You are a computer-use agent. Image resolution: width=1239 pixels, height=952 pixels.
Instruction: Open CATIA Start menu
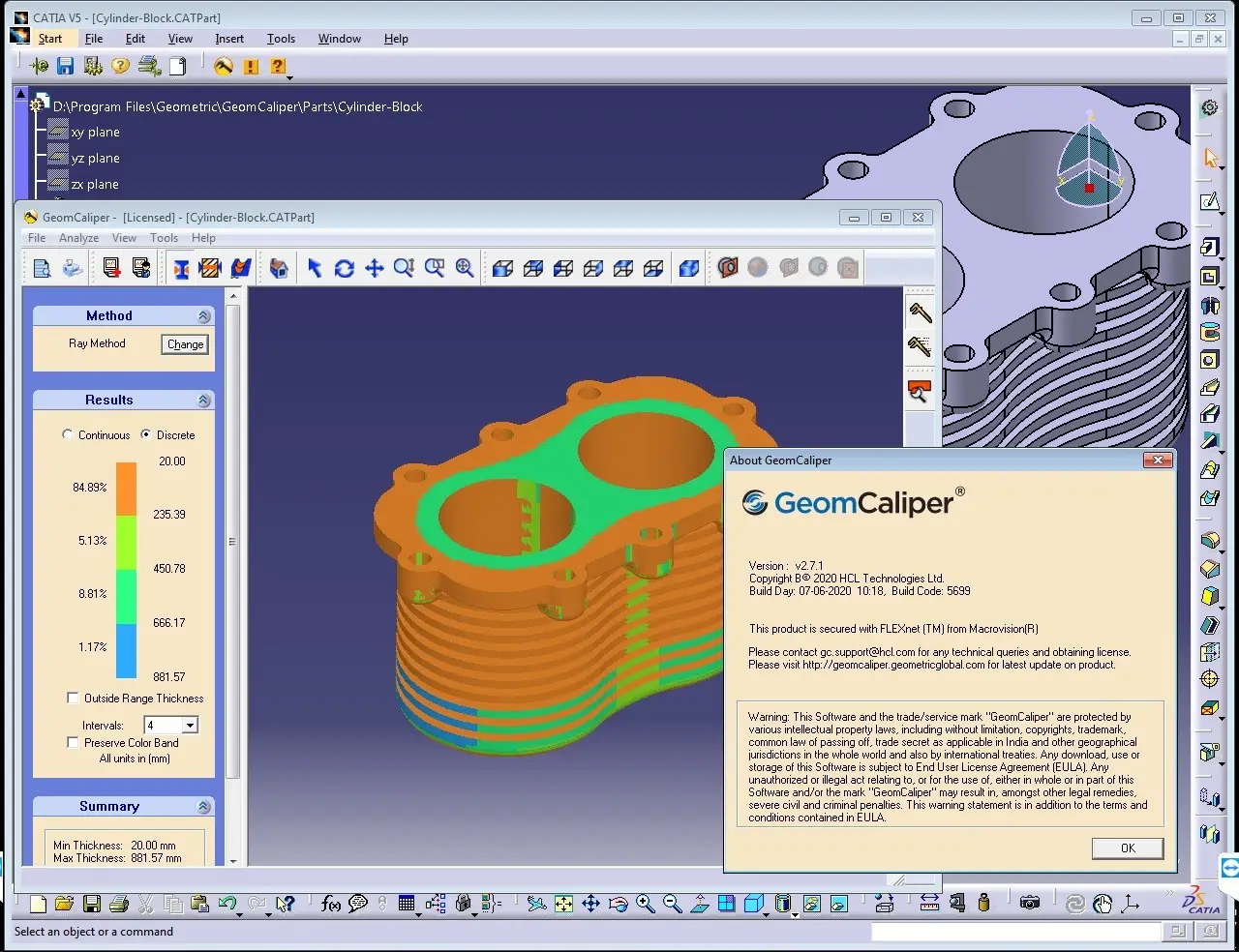point(50,39)
